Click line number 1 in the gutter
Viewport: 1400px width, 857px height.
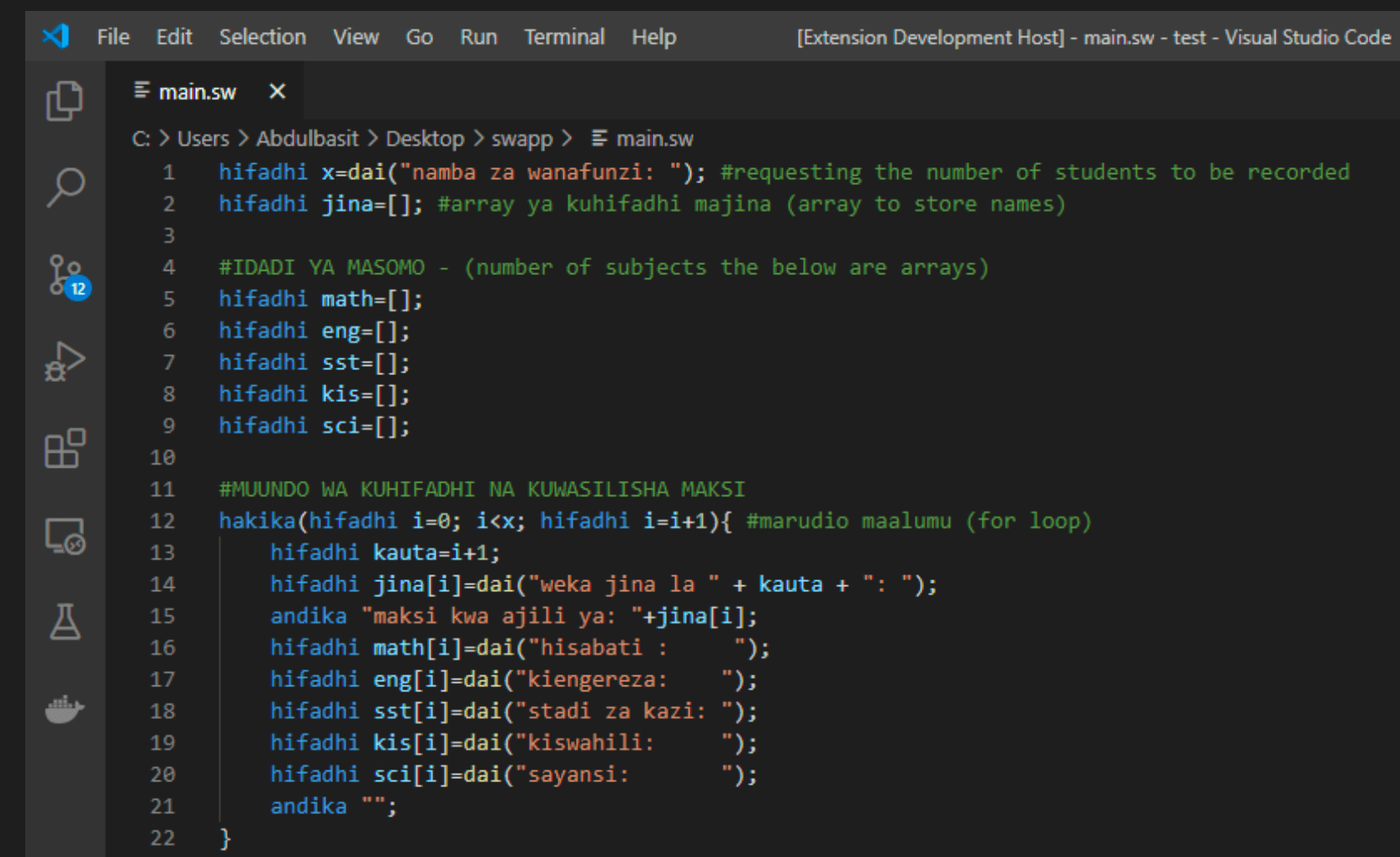(x=169, y=172)
